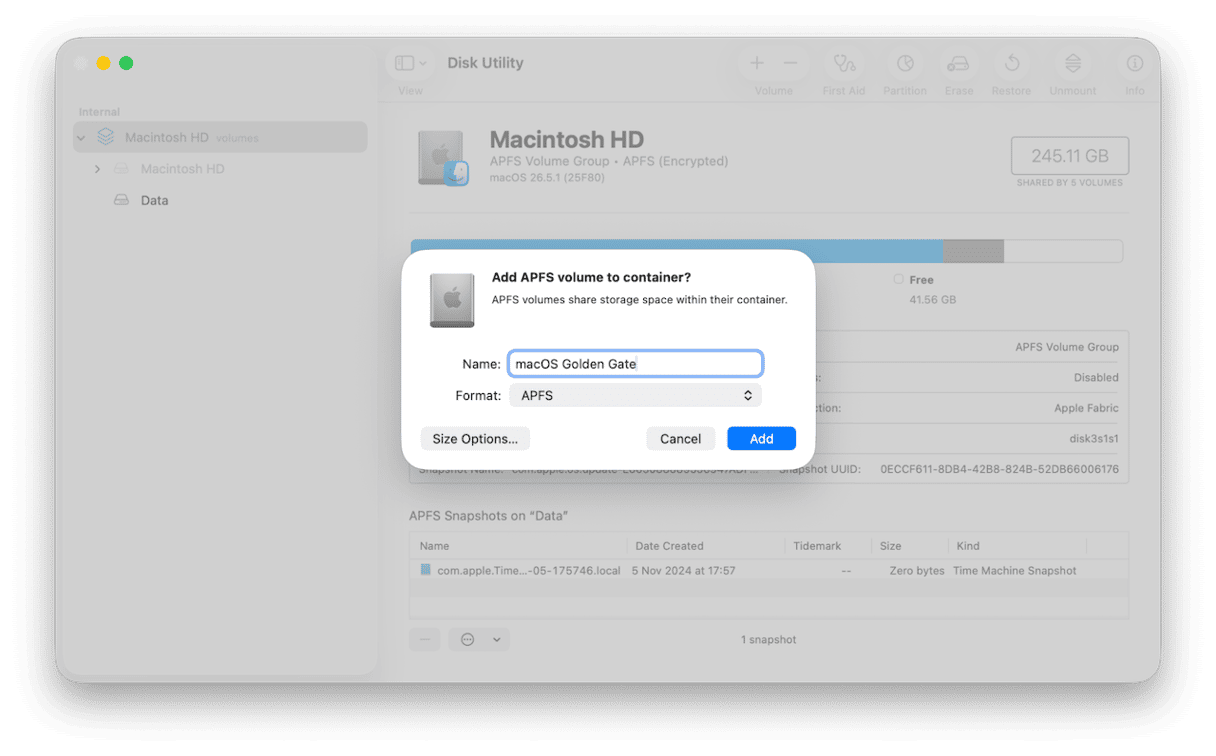This screenshot has width=1216, height=756.
Task: Click the 245.11 GB capacity box
Action: 1070,156
